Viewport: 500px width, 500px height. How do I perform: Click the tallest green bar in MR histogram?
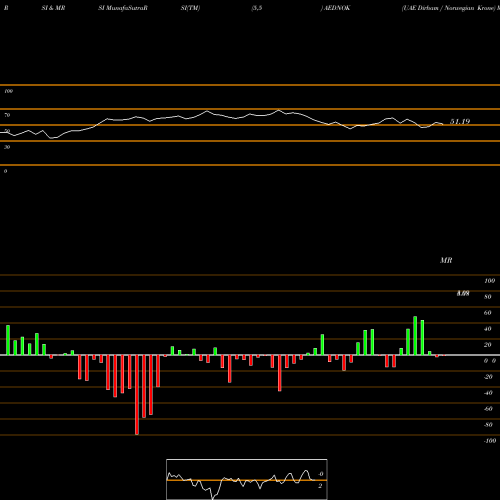coord(415,336)
